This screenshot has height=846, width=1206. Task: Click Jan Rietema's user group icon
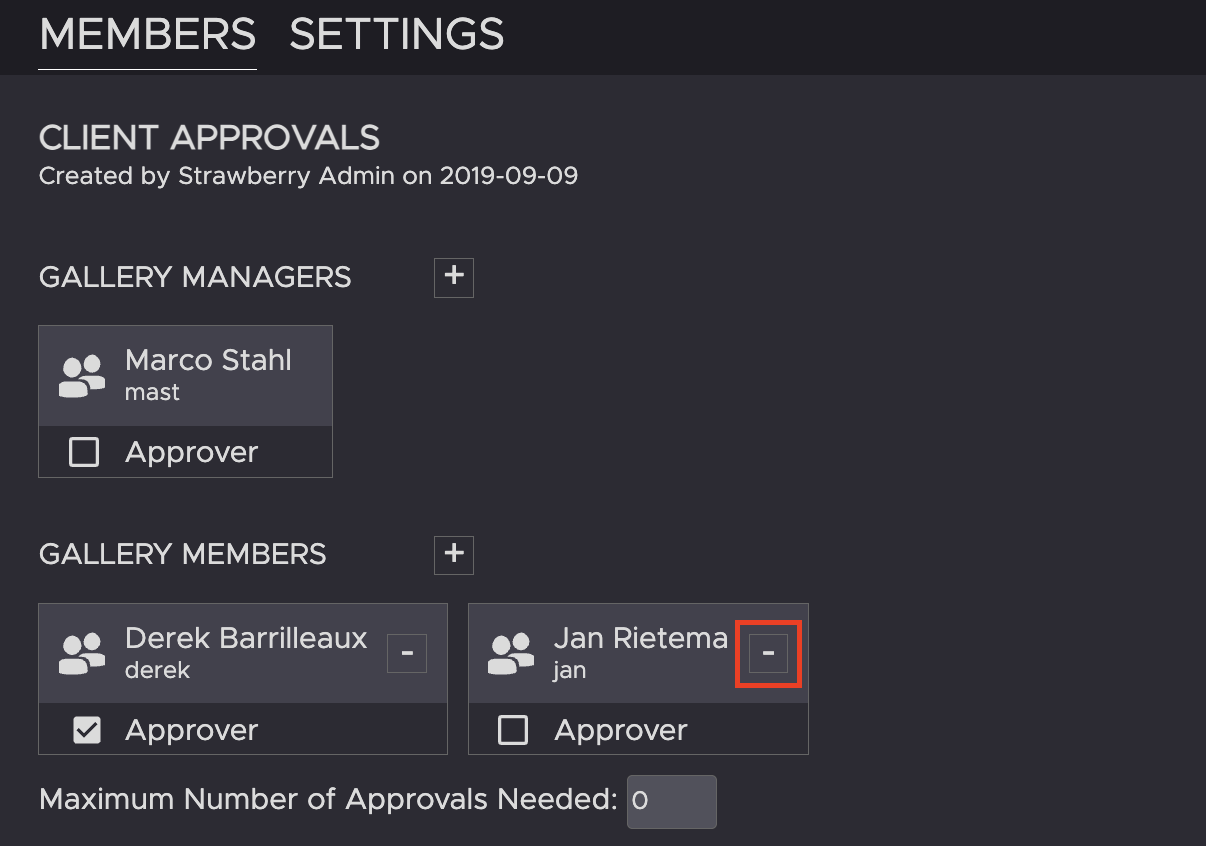[x=511, y=653]
